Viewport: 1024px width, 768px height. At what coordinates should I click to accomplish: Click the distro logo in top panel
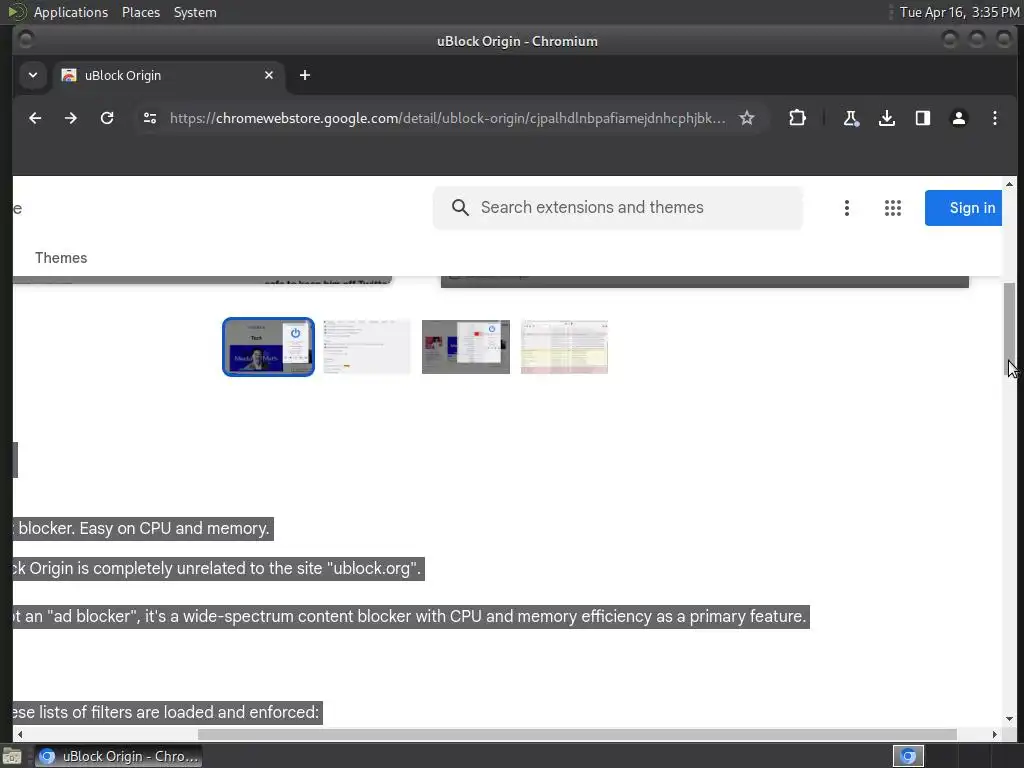click(x=16, y=12)
